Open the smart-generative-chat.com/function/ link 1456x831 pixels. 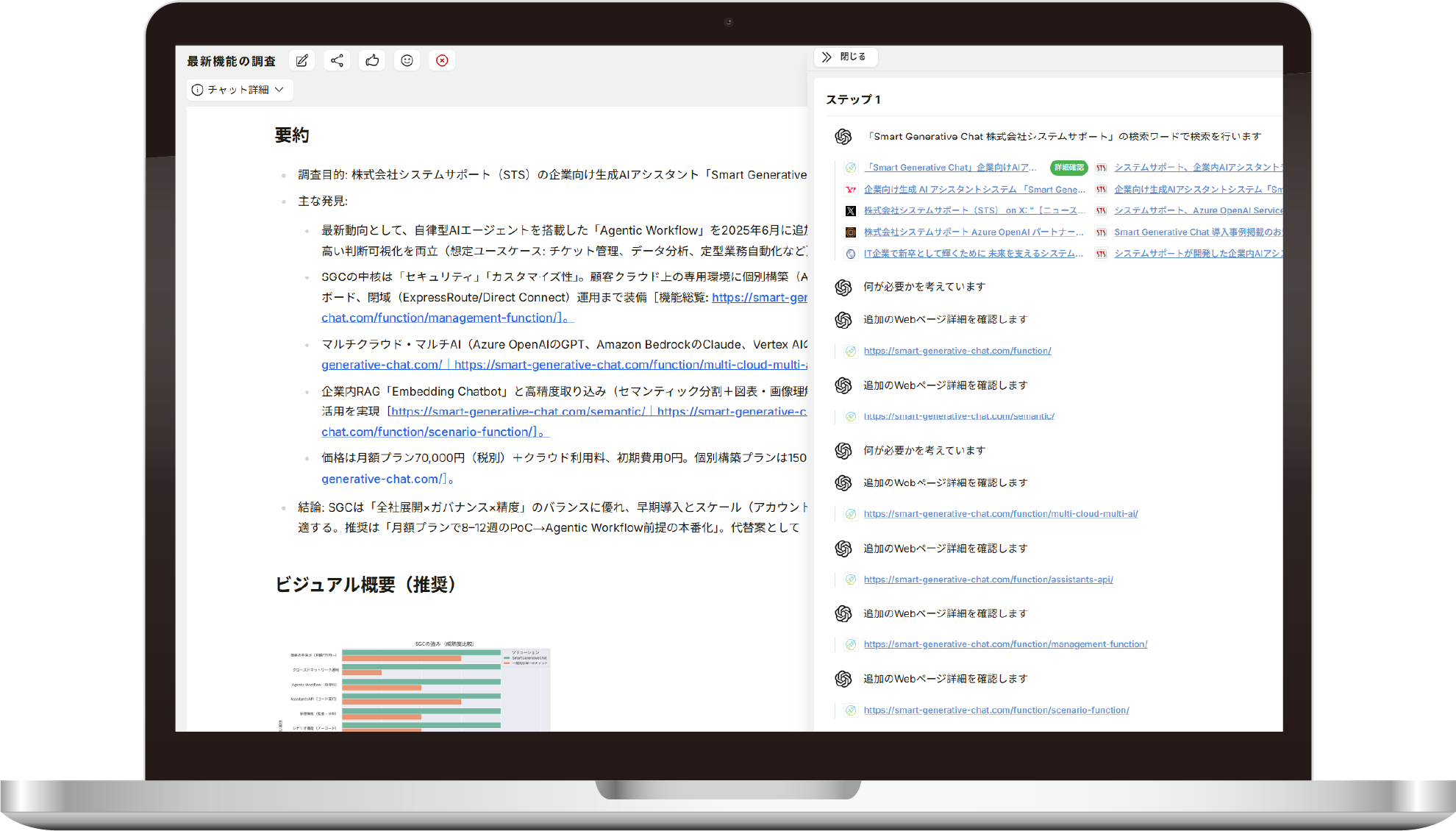(x=957, y=351)
